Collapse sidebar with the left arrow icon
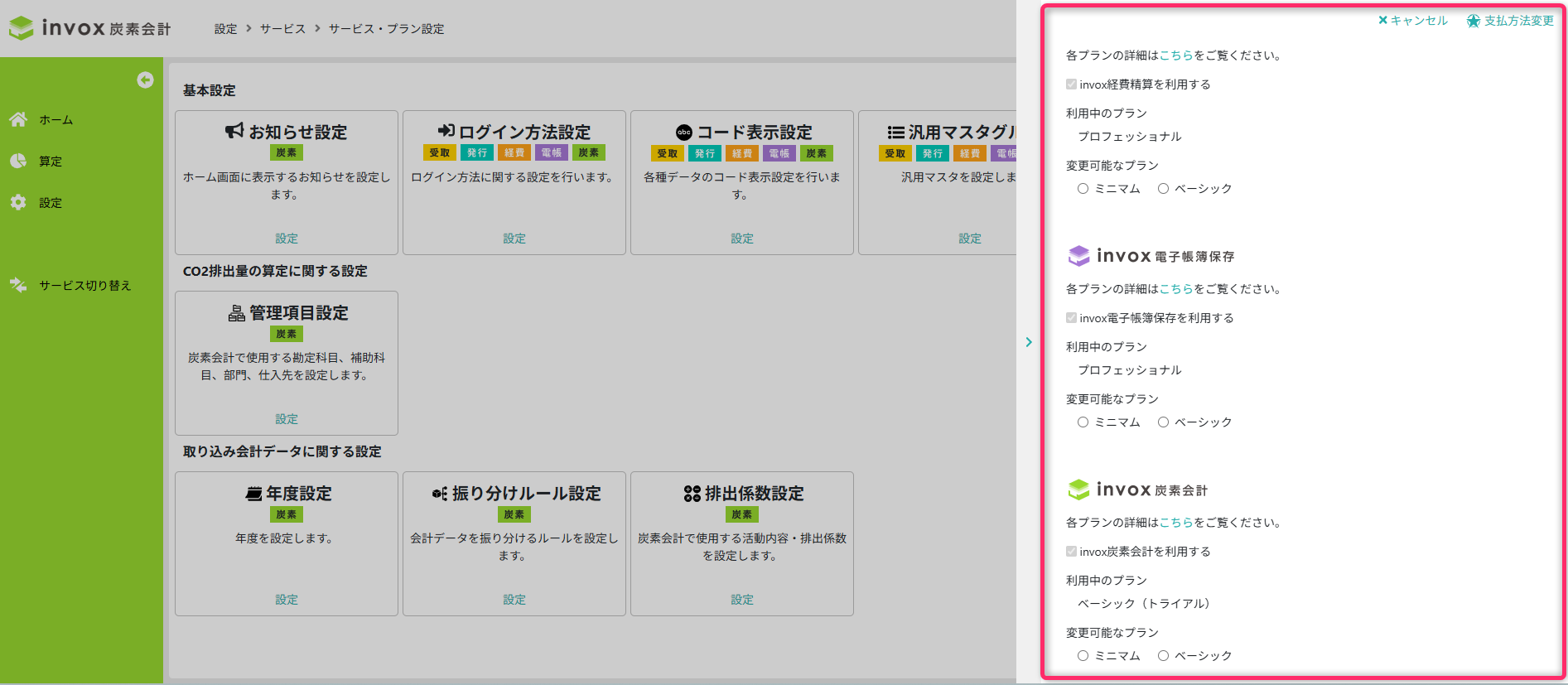1568x685 pixels. [x=145, y=80]
